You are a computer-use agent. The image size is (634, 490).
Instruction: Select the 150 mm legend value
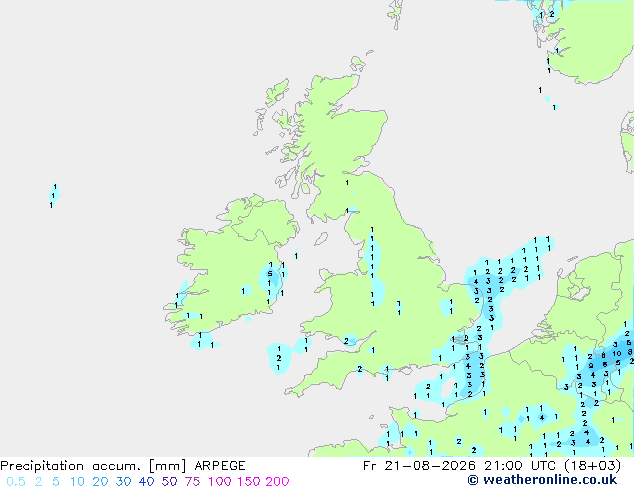(249, 482)
